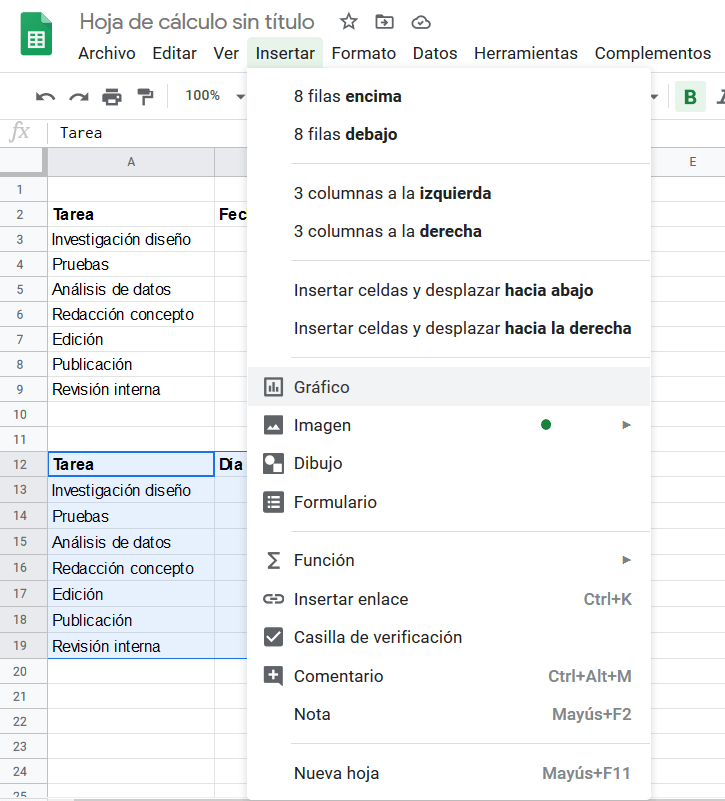Viewport: 725px width, 801px height.
Task: Click the Día header cell in row 12
Action: (231, 464)
